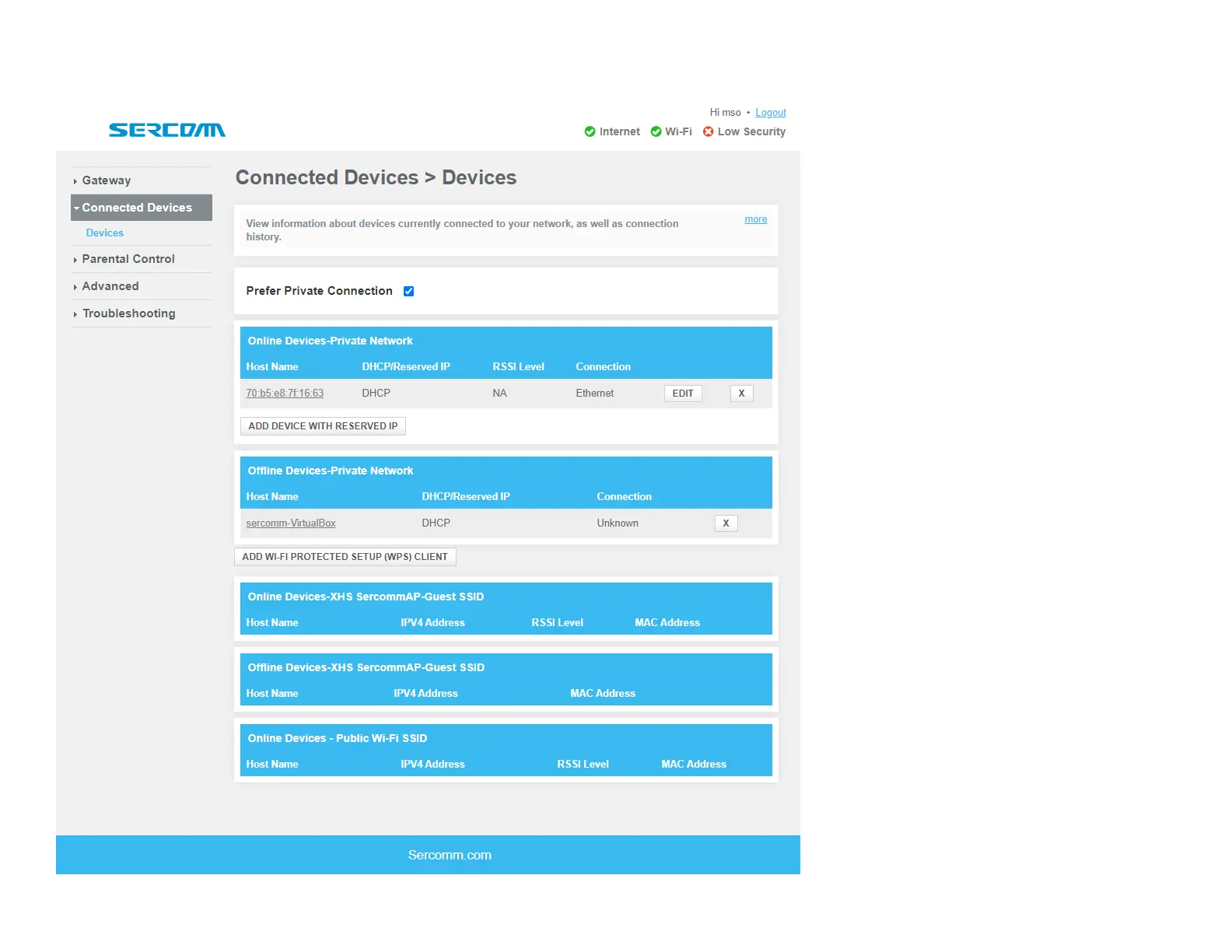
Task: Open the Devices submenu item
Action: click(x=105, y=233)
